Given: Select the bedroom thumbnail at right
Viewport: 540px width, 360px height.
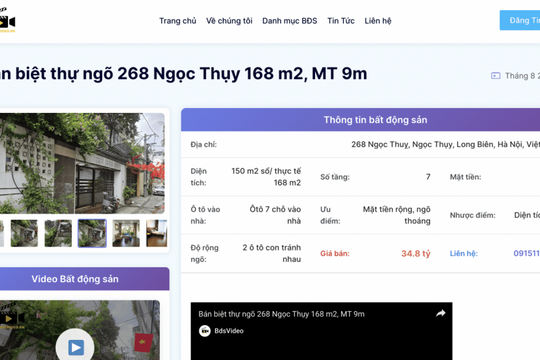Looking at the screenshot, I should click(157, 233).
